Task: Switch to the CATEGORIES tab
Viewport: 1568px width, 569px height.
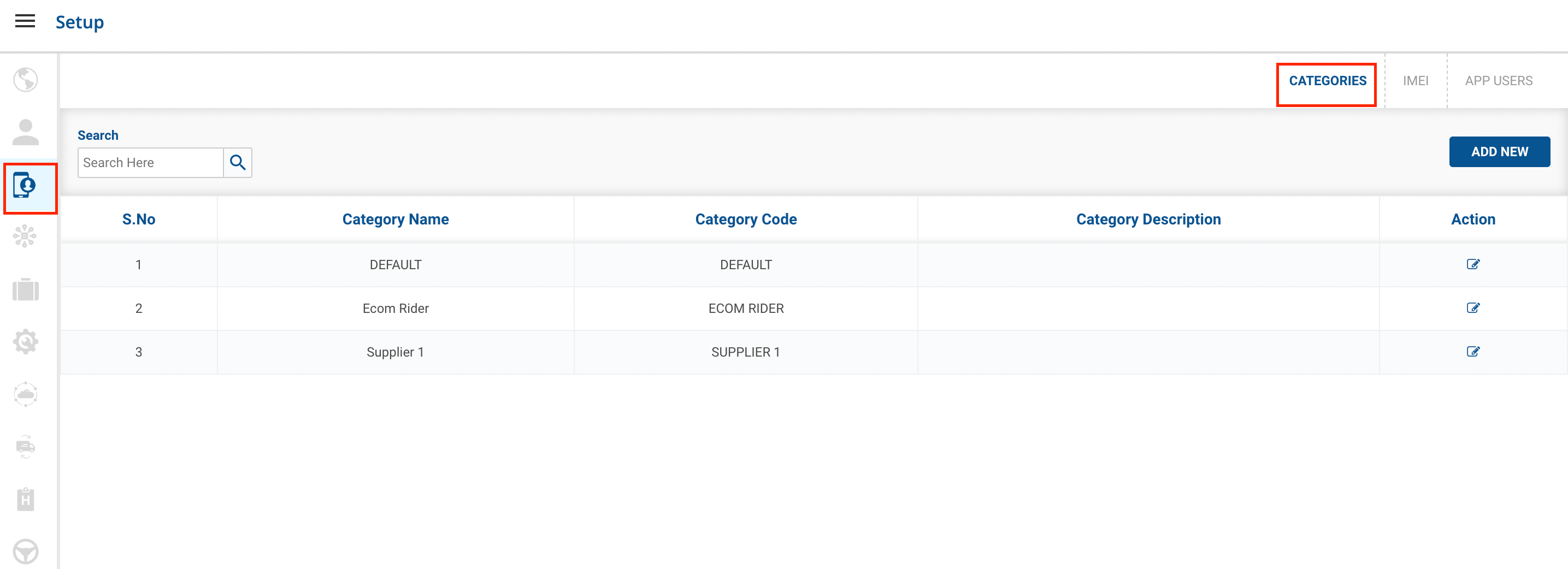Action: [1327, 81]
